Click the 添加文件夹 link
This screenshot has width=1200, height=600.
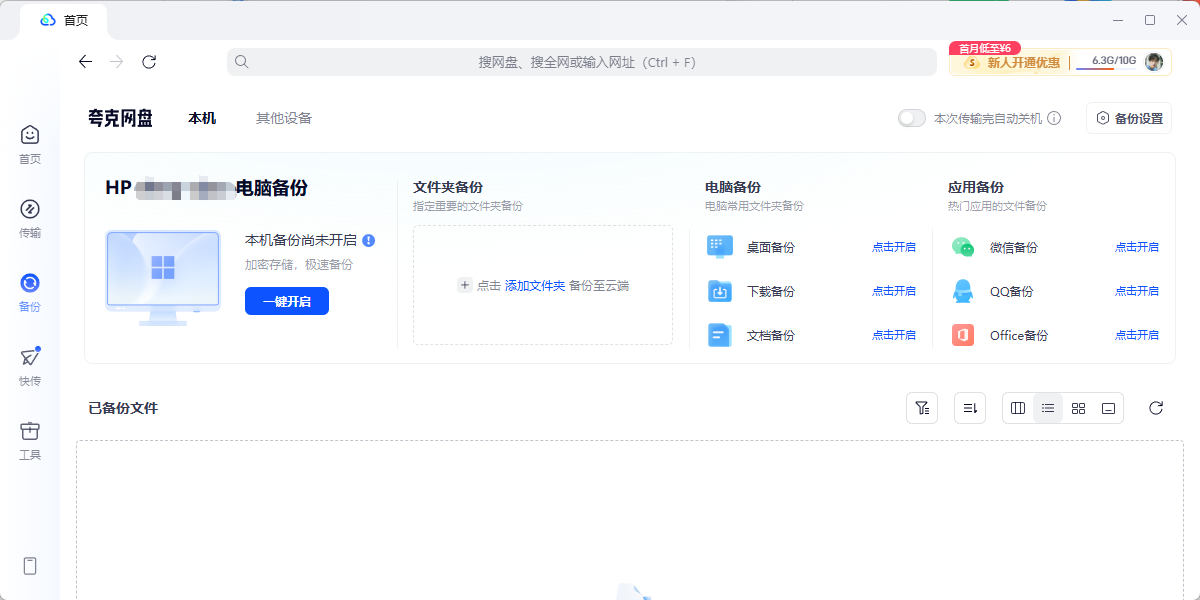(x=535, y=285)
